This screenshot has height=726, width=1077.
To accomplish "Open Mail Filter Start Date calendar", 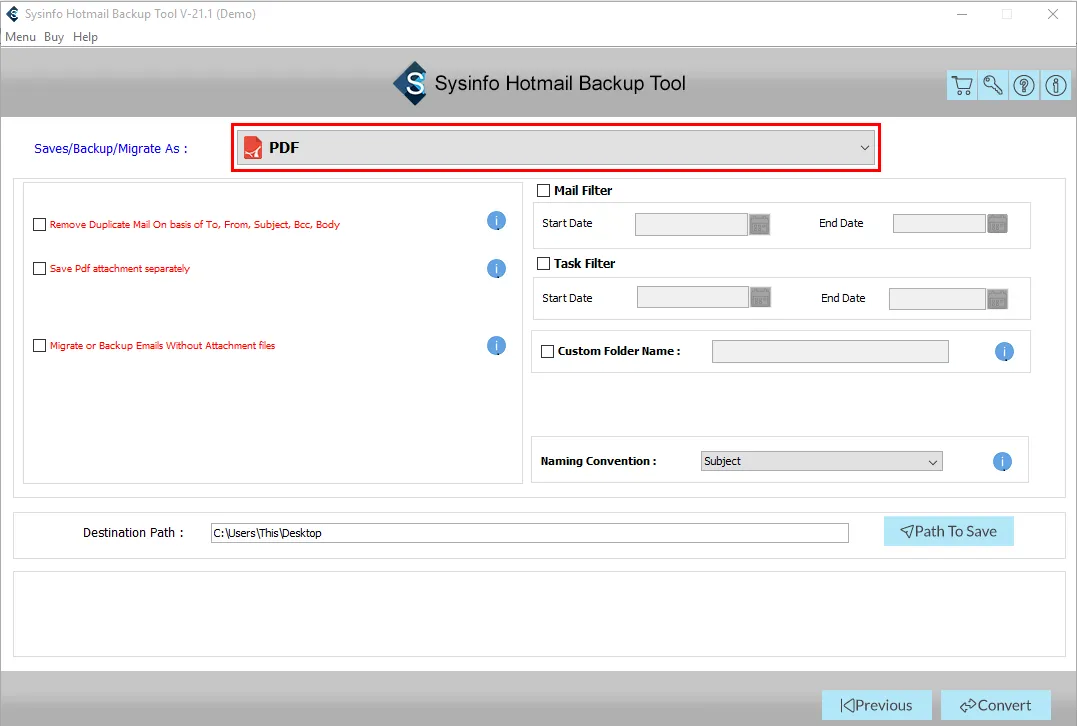I will click(760, 224).
